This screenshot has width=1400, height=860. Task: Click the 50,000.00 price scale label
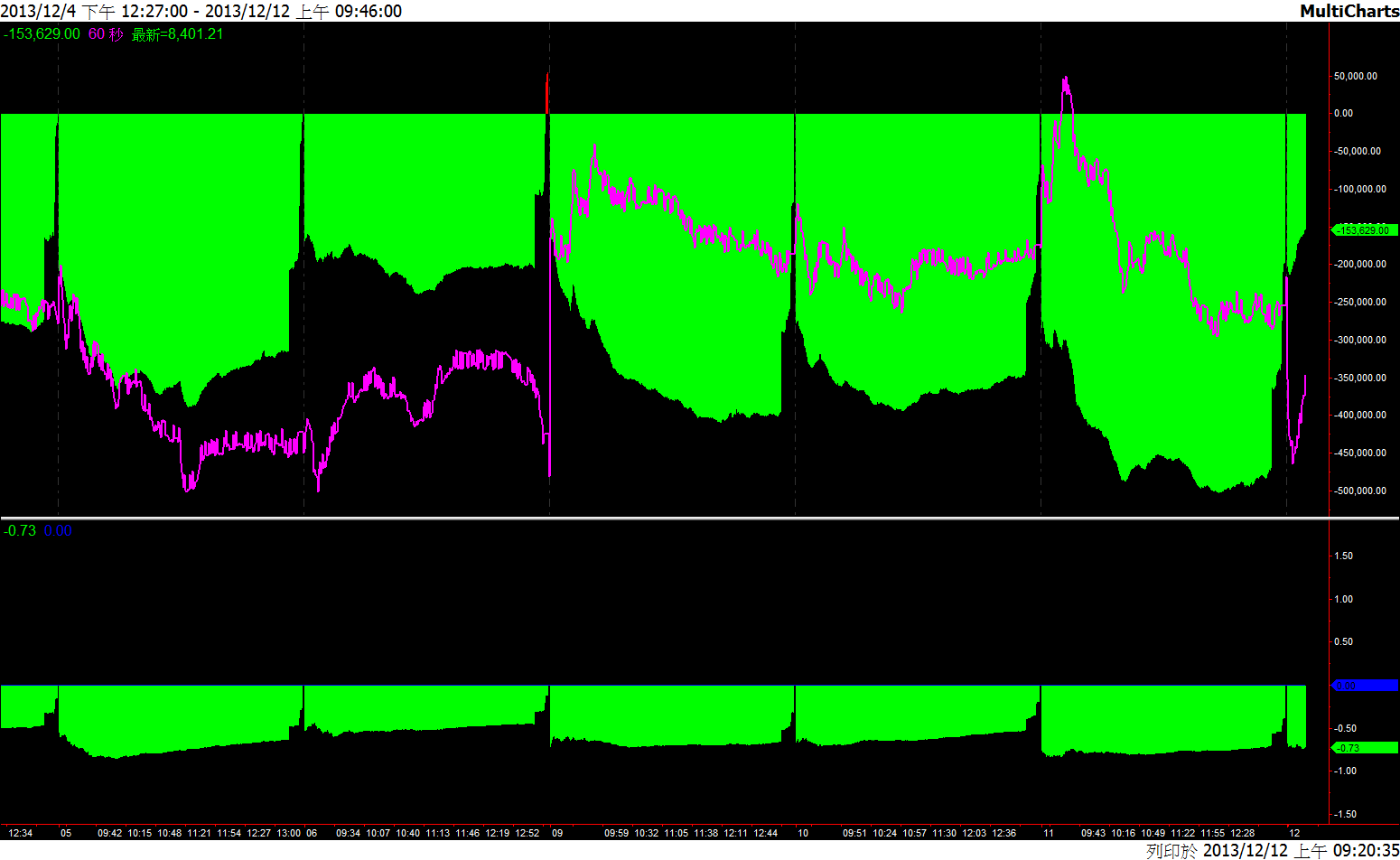click(1356, 76)
